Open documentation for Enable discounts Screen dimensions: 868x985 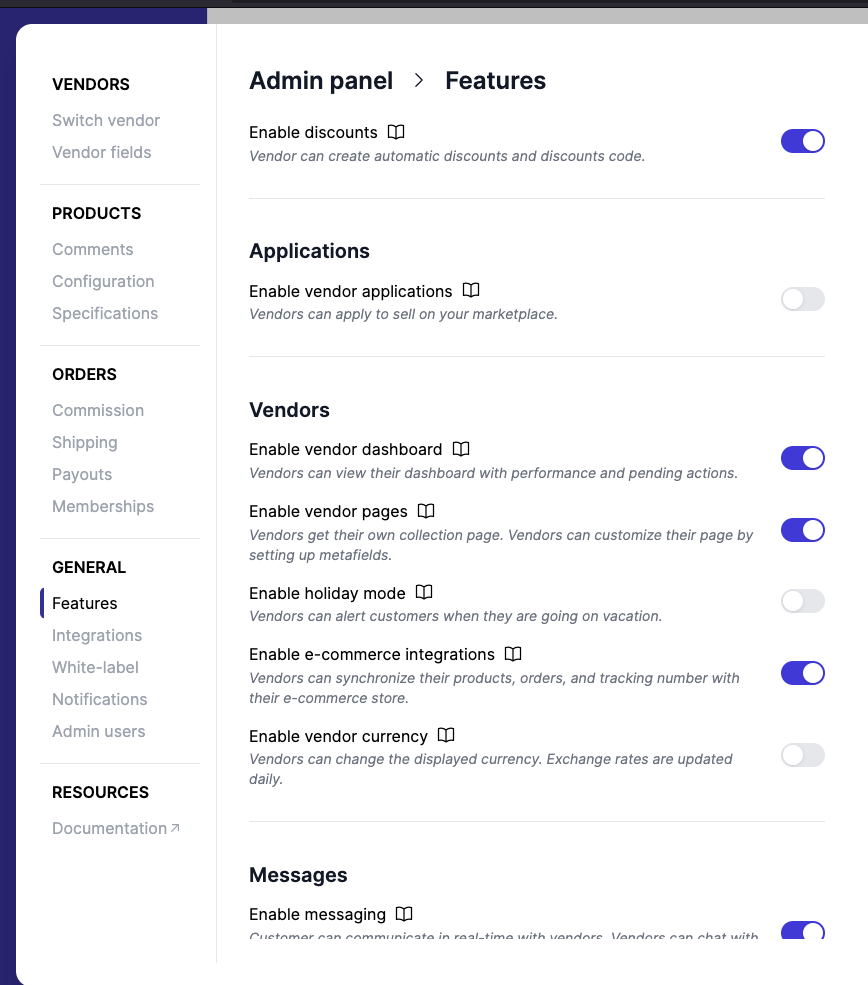pyautogui.click(x=396, y=131)
